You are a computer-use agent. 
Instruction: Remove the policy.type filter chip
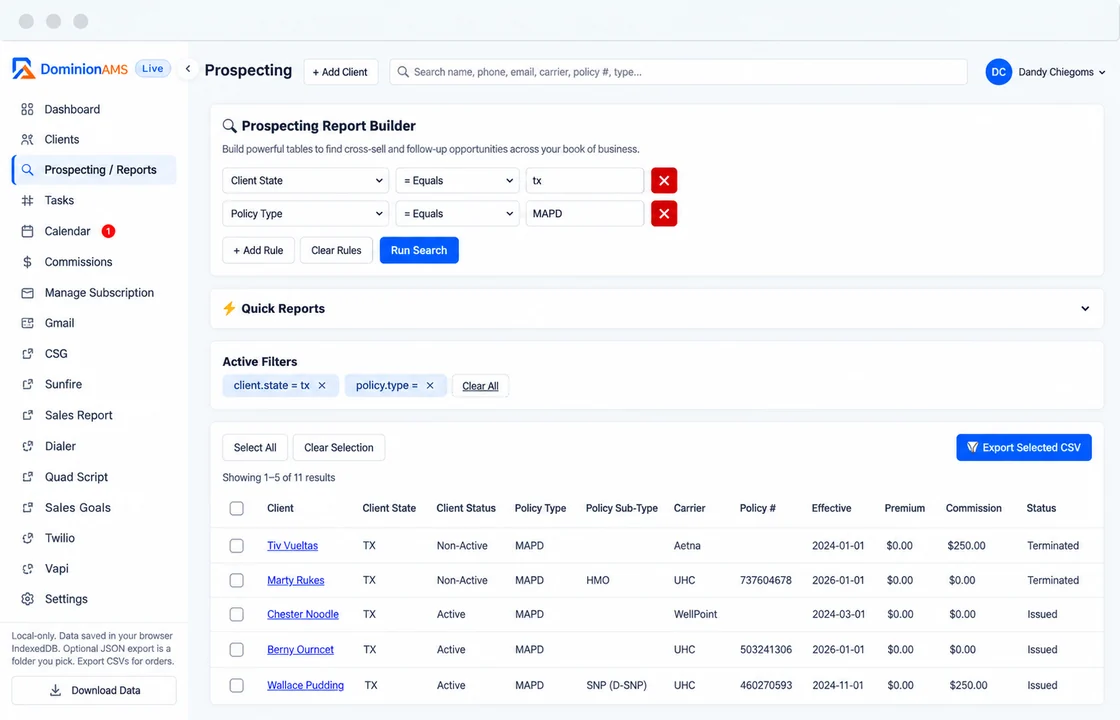pos(430,386)
